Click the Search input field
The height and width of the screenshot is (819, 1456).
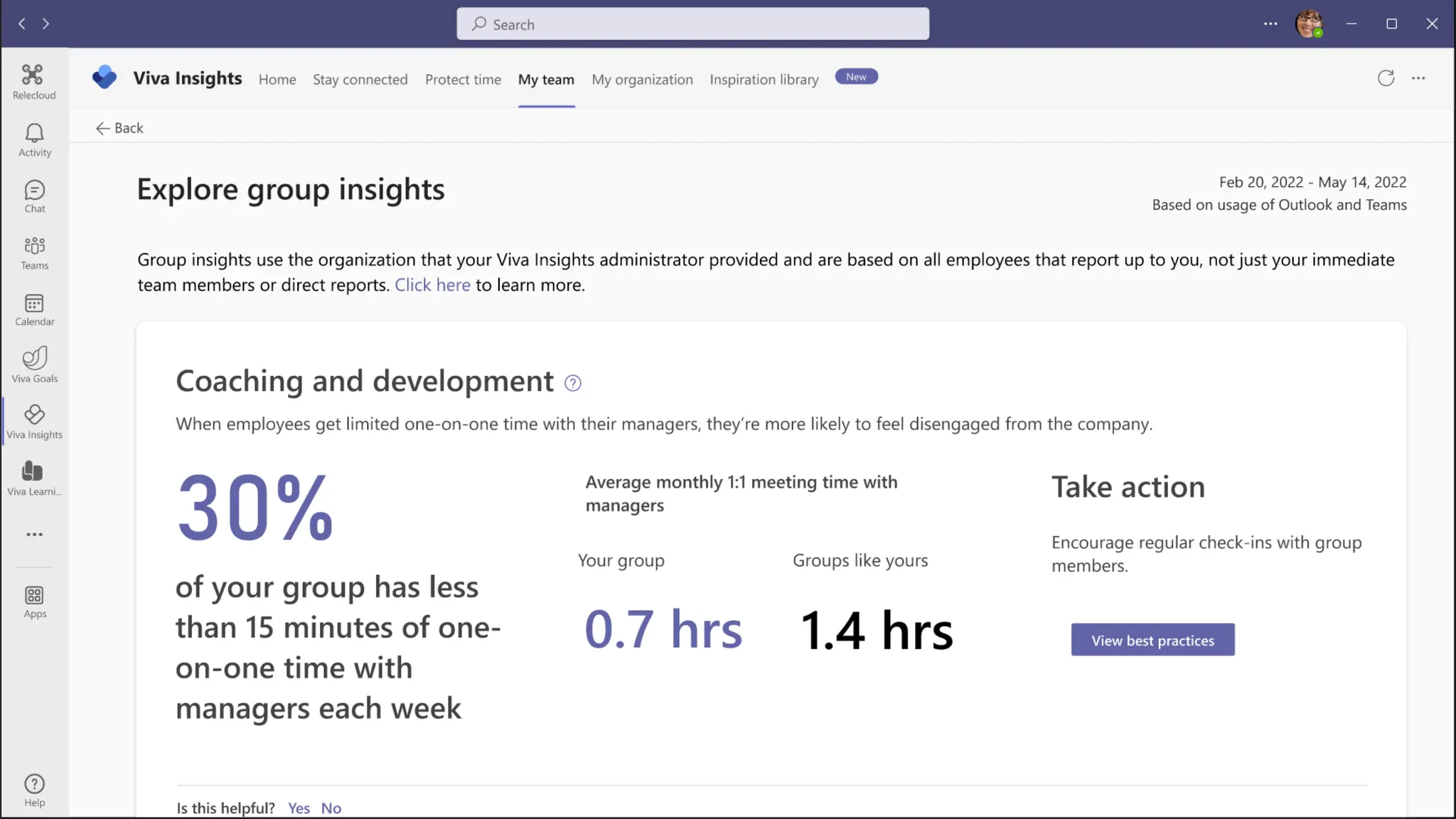(x=692, y=24)
